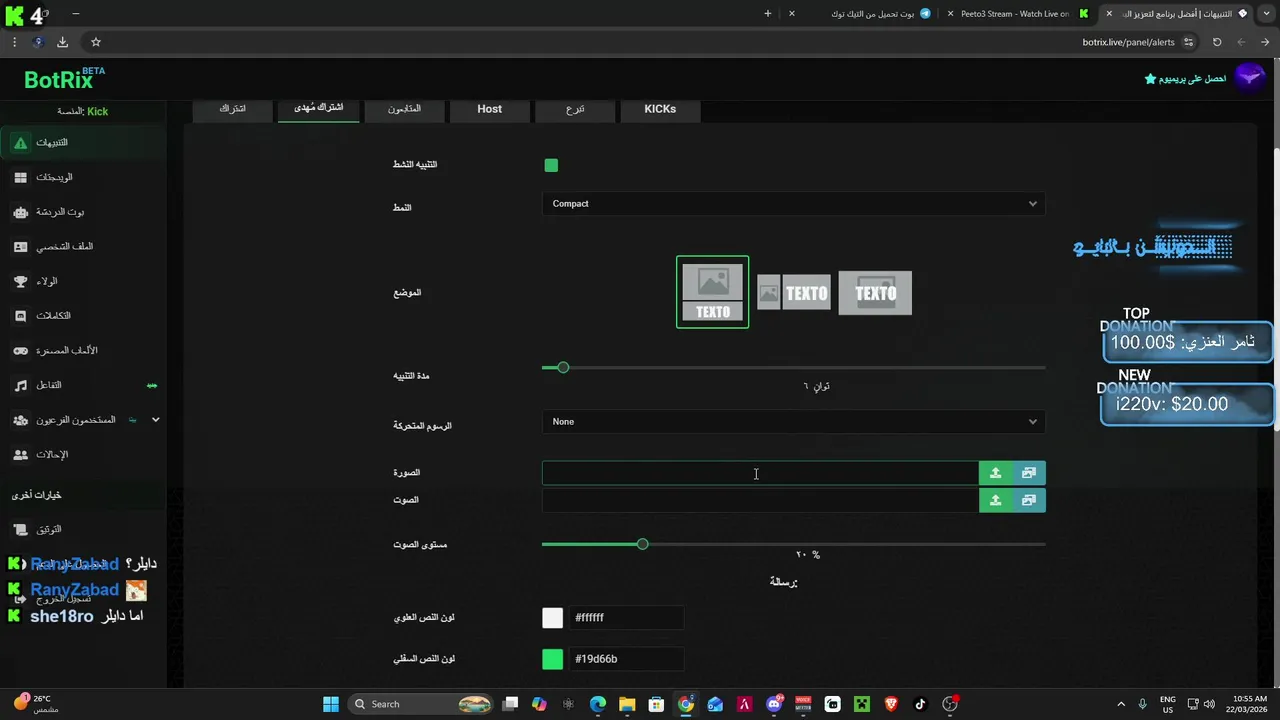Open الإحالات referrals people icon
This screenshot has height=720, width=1280.
point(20,455)
